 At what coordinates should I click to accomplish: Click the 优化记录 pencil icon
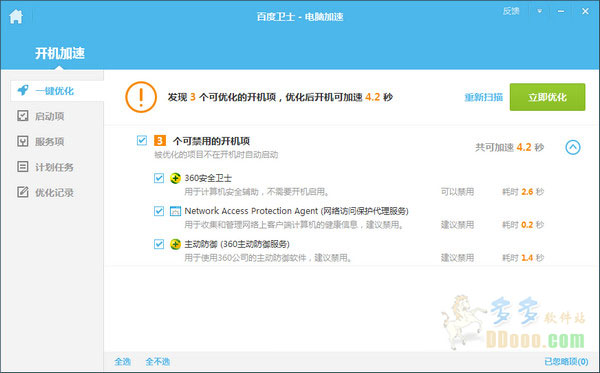coord(23,192)
